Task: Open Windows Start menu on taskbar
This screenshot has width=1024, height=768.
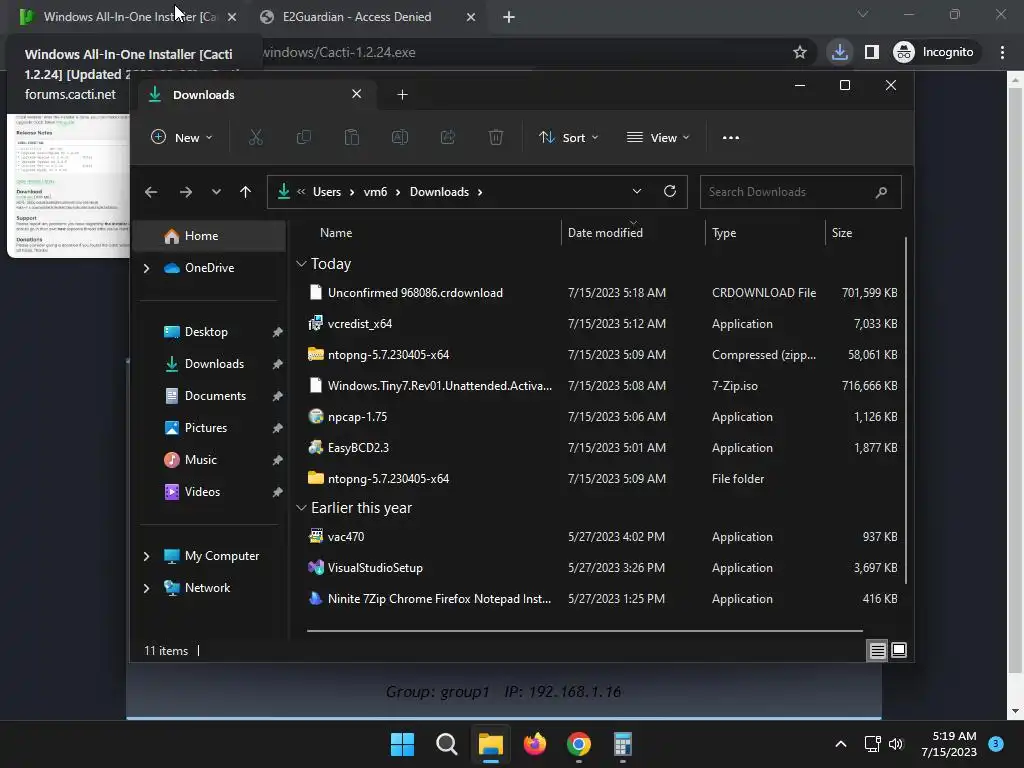Action: (x=402, y=744)
